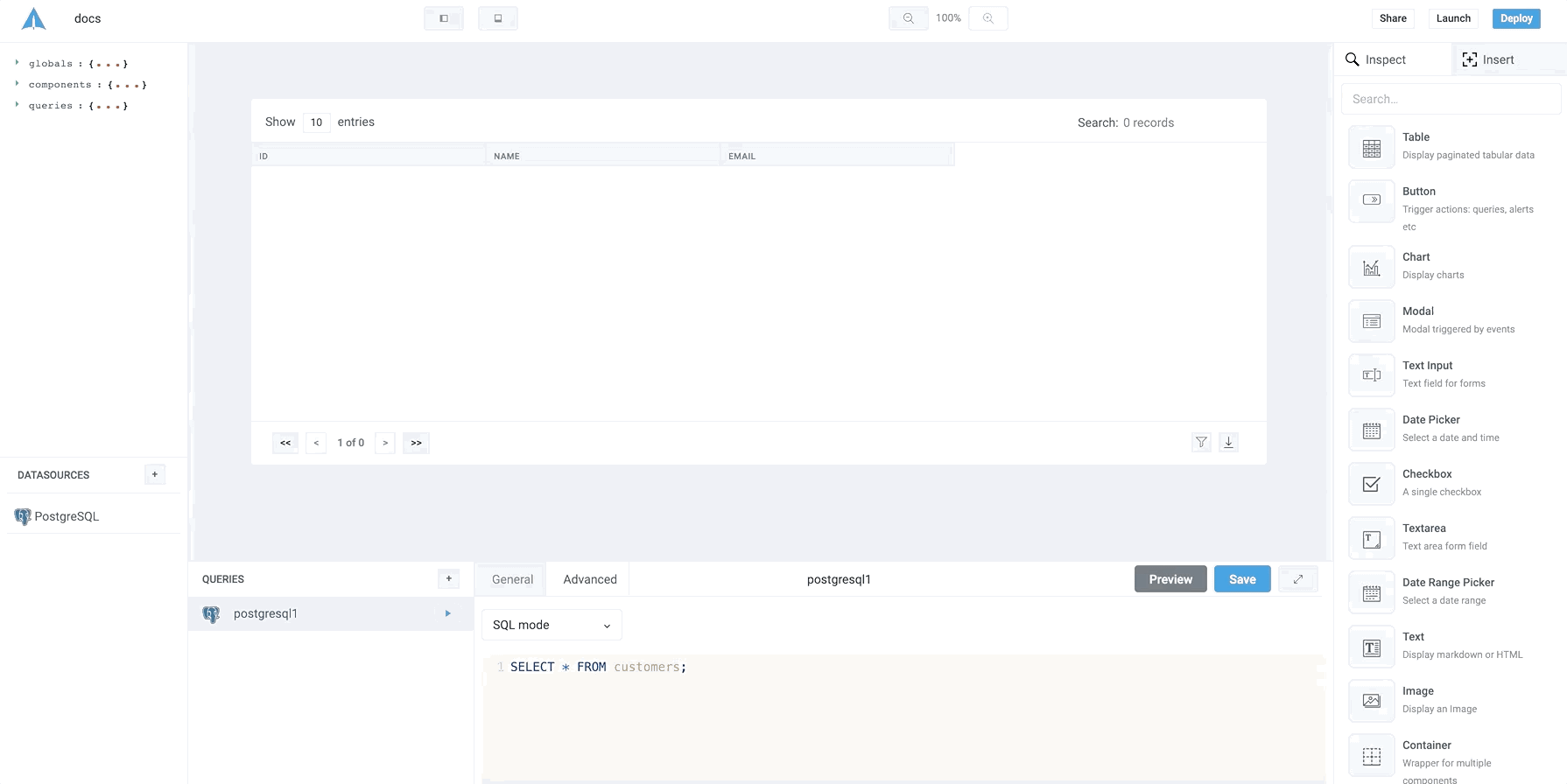This screenshot has width=1567, height=784.
Task: Click the zoom out magnifier icon
Action: (x=908, y=18)
